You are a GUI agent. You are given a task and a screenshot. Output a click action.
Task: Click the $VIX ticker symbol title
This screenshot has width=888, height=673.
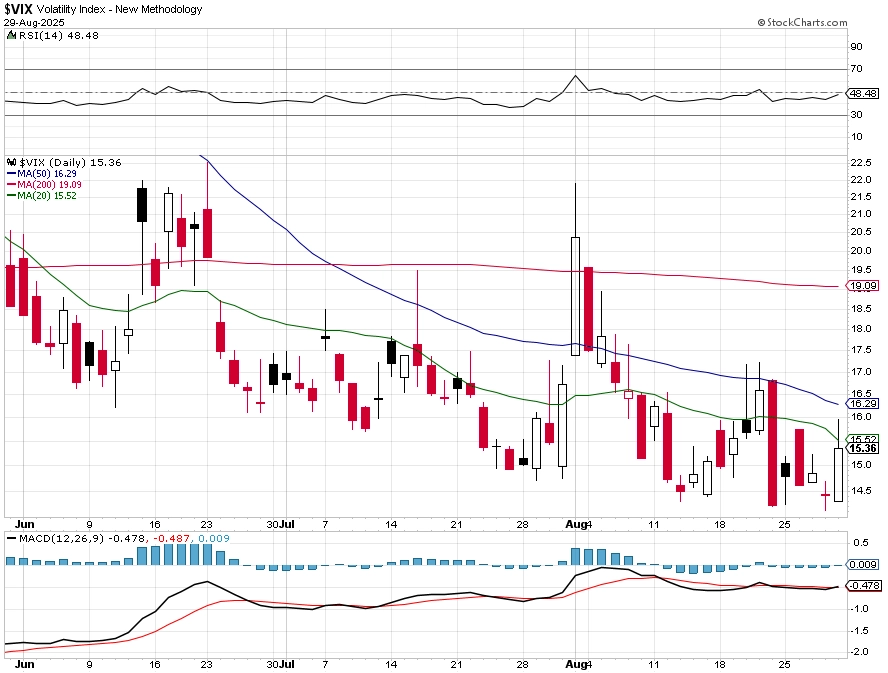point(18,9)
